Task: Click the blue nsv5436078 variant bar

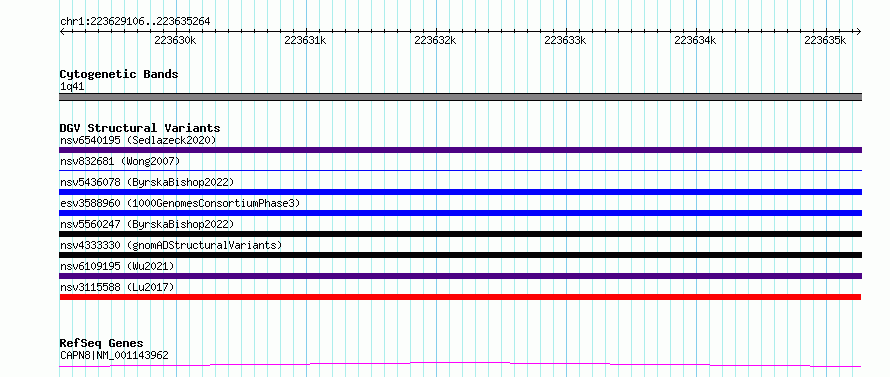Action: pyautogui.click(x=460, y=192)
